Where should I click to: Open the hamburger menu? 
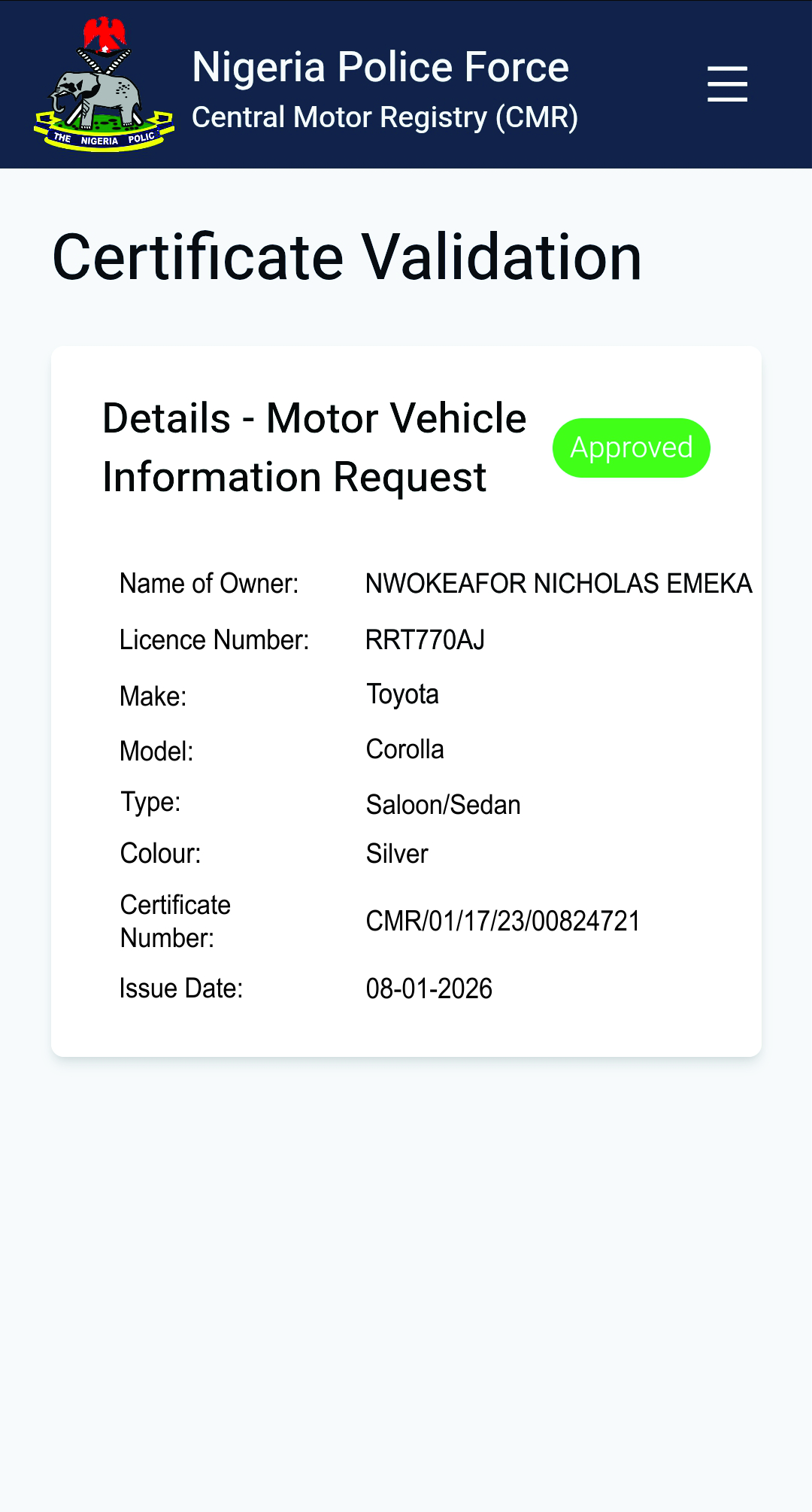click(727, 83)
